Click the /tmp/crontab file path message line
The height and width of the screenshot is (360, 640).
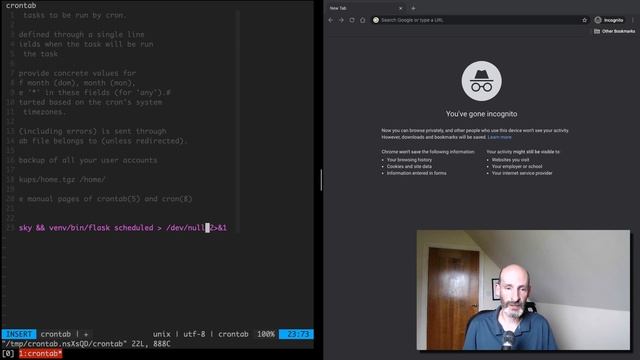click(x=86, y=344)
